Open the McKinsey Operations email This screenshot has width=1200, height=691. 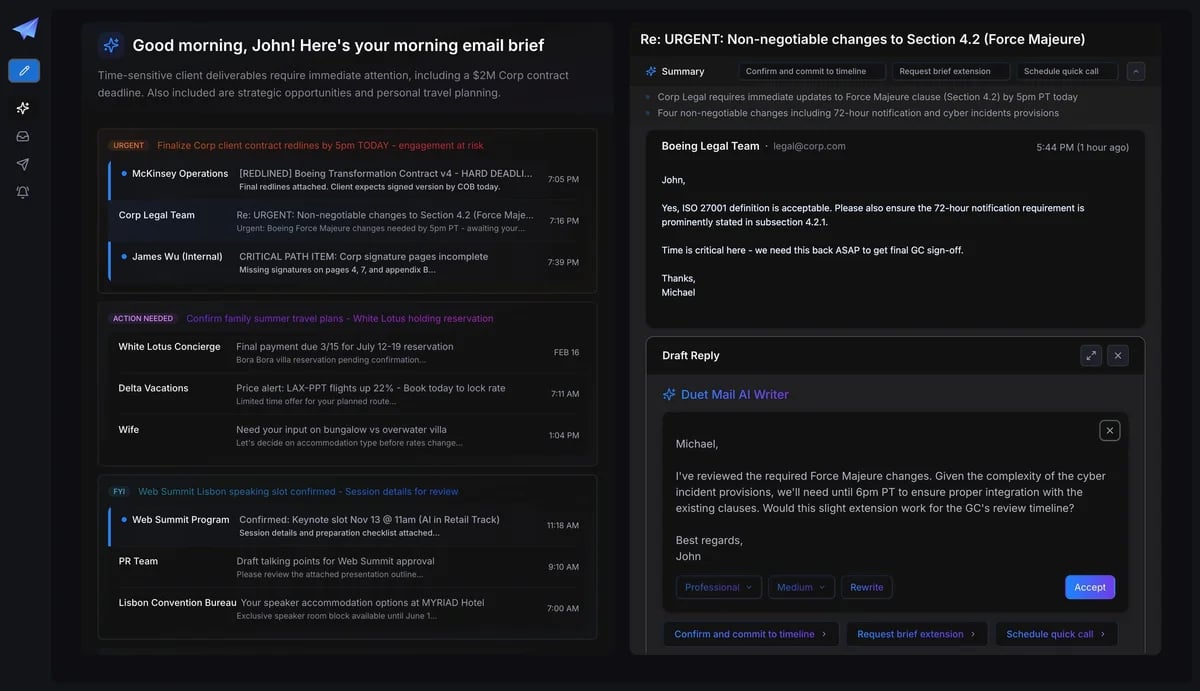[x=348, y=179]
